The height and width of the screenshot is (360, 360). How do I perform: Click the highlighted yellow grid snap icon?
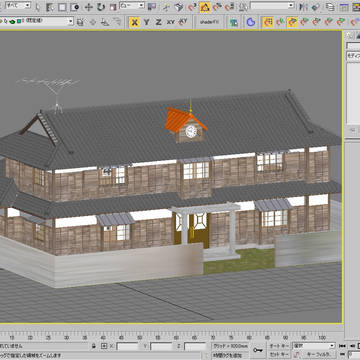tap(268, 22)
